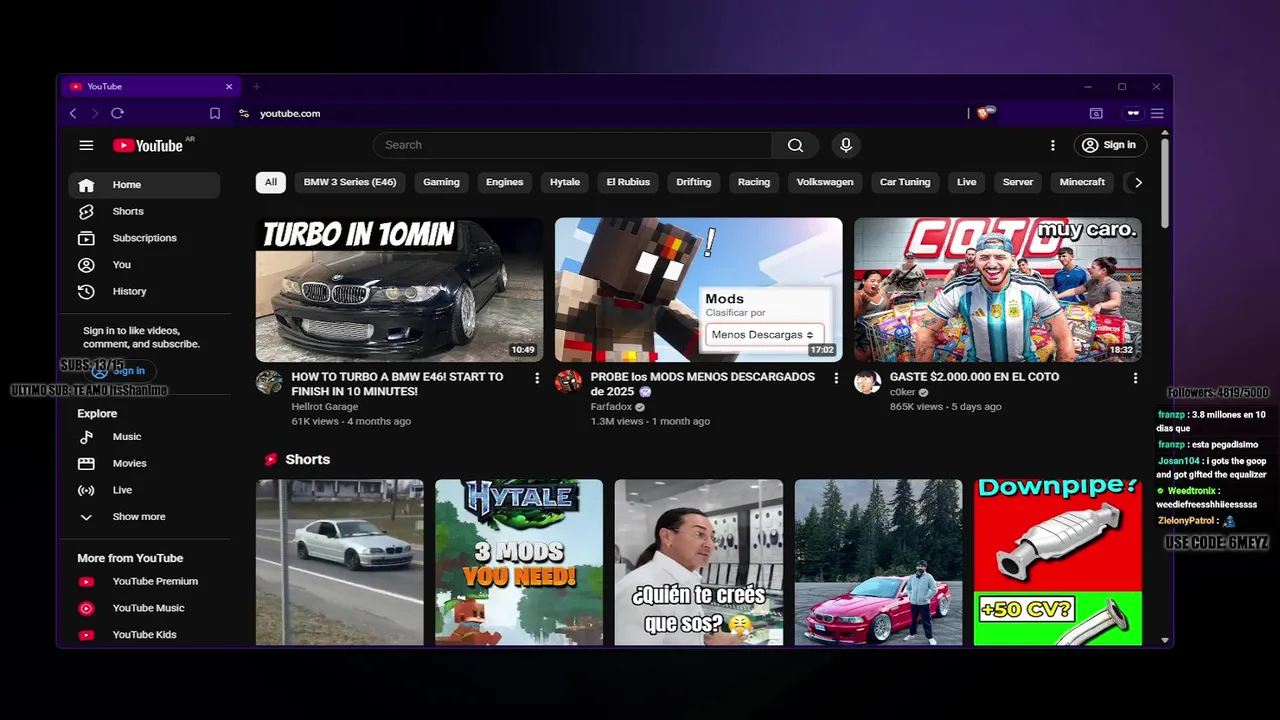Image resolution: width=1280 pixels, height=720 pixels.
Task: Open Farfadox channel name link
Action: click(x=611, y=407)
